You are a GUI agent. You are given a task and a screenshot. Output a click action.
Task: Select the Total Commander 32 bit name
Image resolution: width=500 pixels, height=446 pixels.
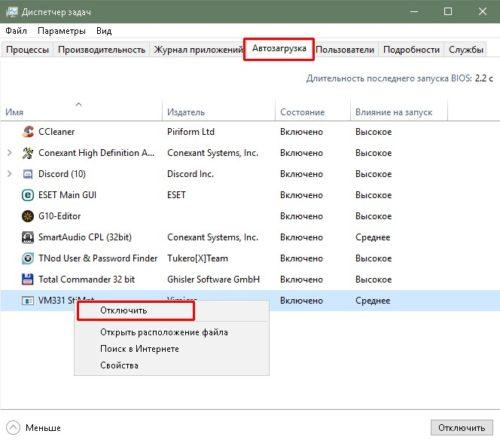click(87, 279)
